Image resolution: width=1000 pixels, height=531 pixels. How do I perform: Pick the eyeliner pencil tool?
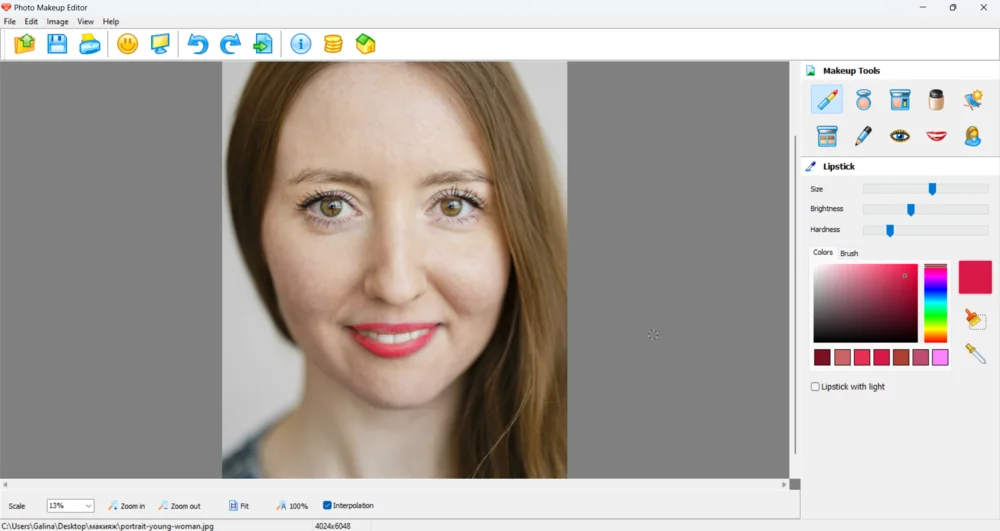tap(863, 136)
